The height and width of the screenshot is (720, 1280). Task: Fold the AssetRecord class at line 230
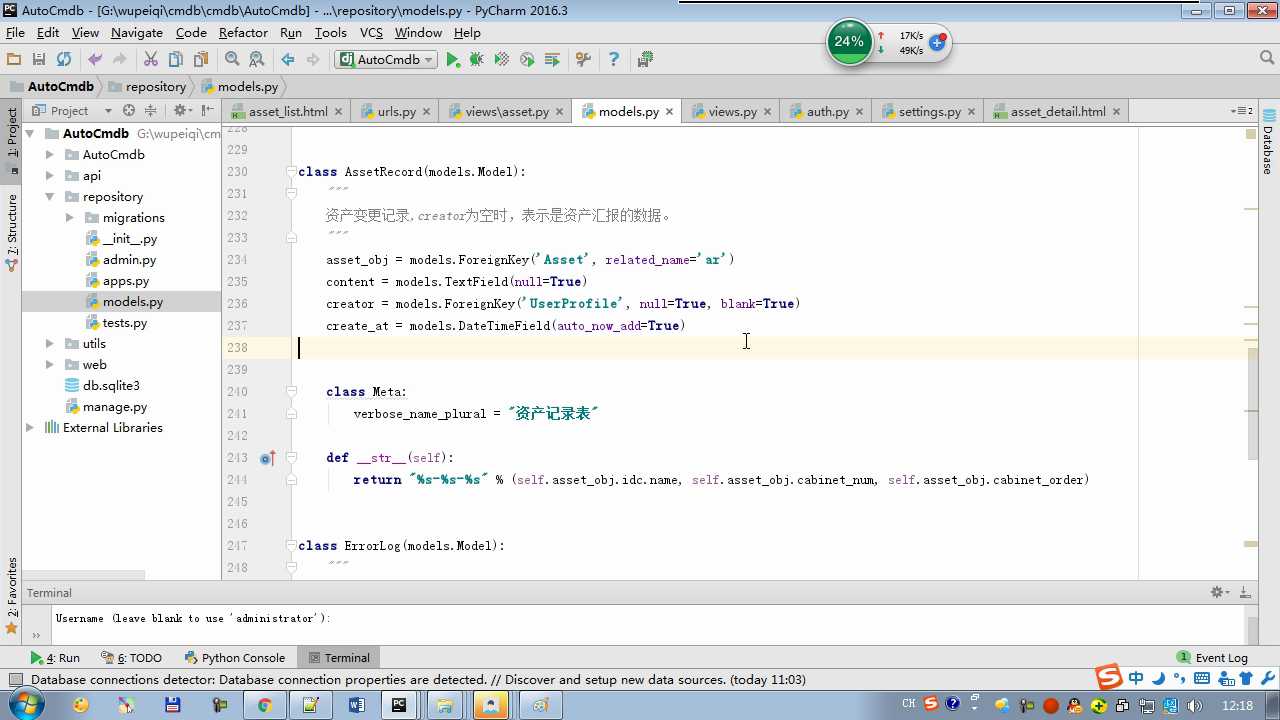coord(291,172)
